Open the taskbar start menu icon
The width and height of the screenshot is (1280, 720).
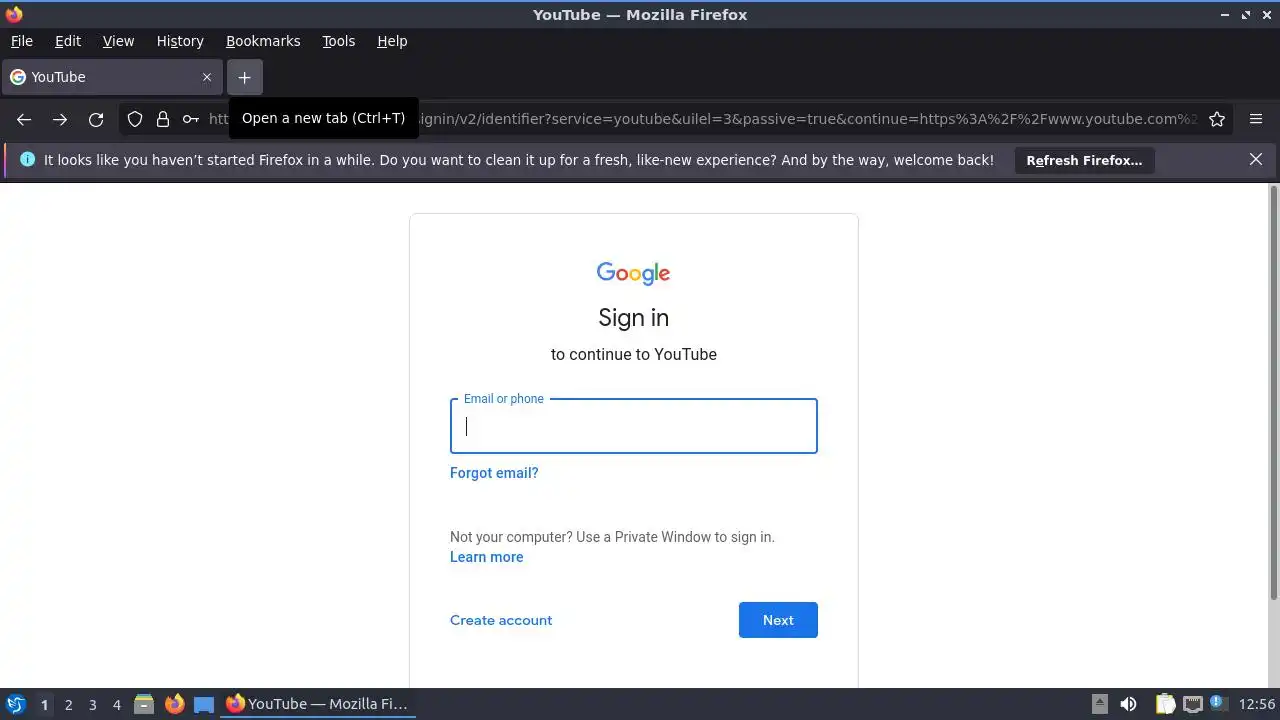(16, 704)
